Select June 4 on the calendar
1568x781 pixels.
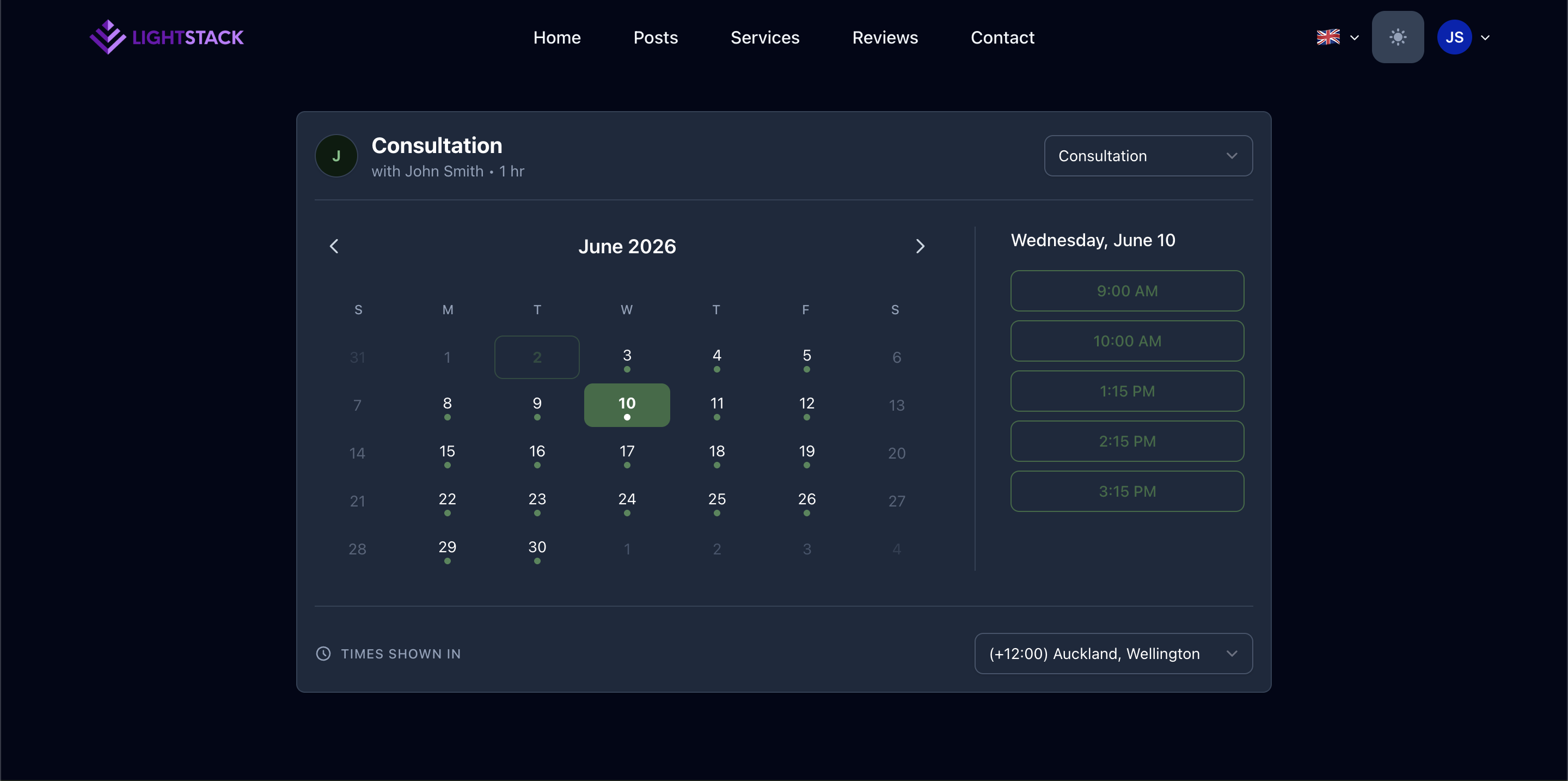716,357
